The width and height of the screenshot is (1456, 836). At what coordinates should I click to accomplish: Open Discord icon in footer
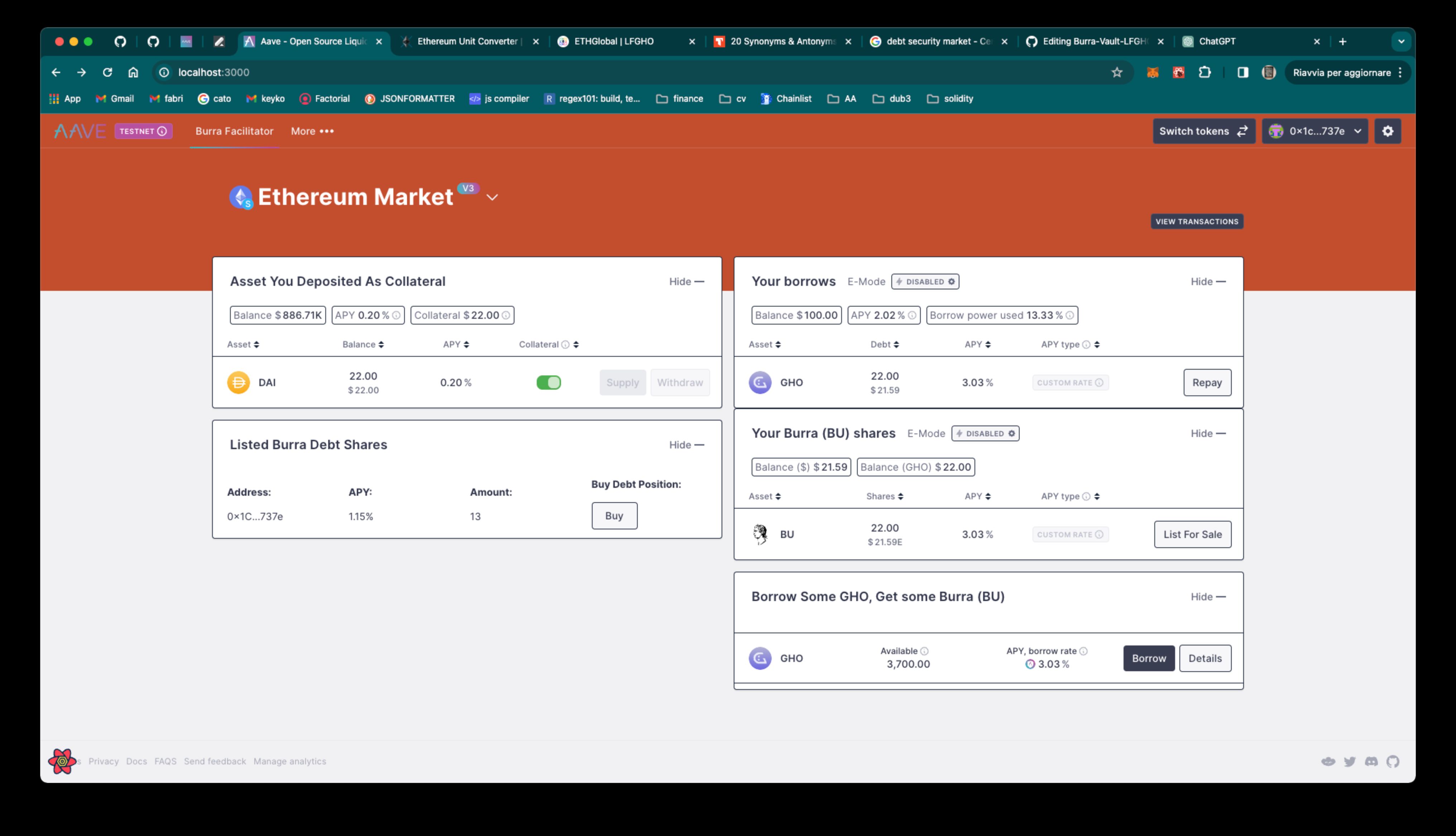click(x=1371, y=761)
